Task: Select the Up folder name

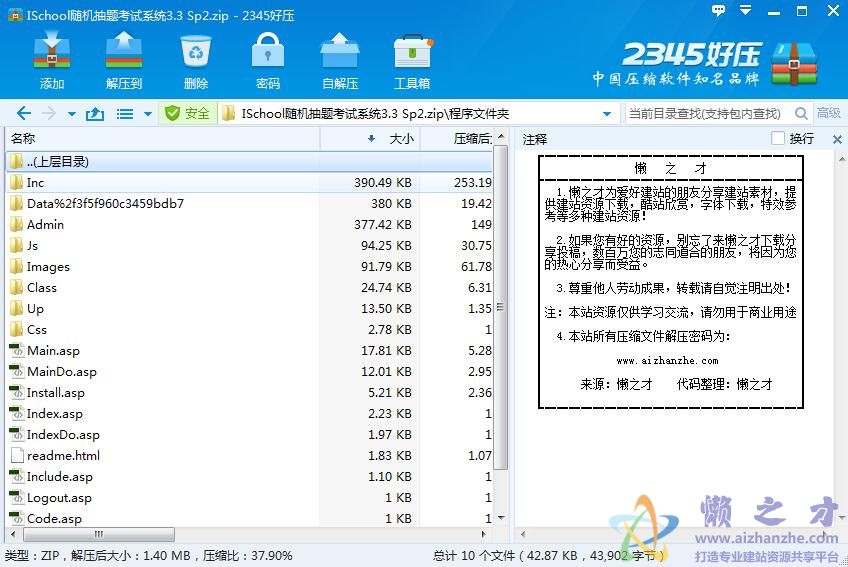Action: coord(35,308)
